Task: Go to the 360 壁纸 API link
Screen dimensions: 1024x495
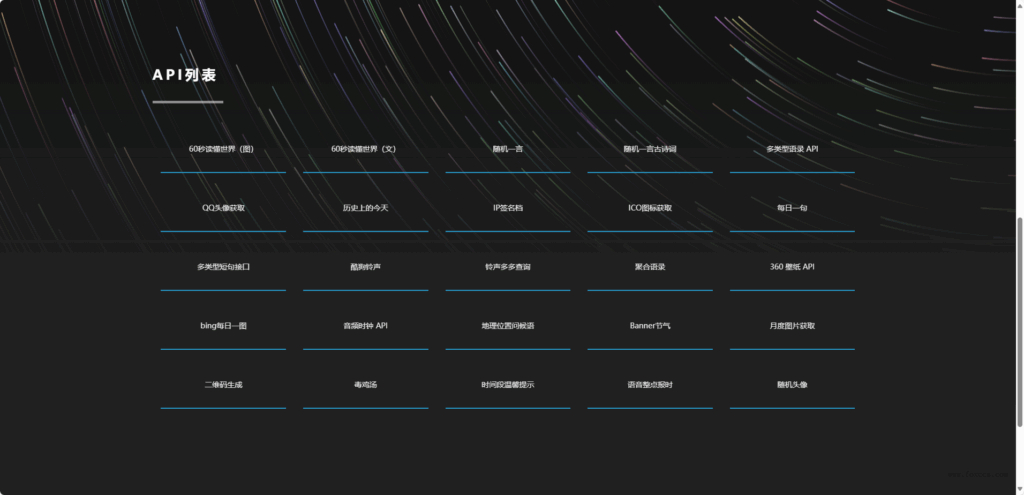Action: pyautogui.click(x=792, y=267)
